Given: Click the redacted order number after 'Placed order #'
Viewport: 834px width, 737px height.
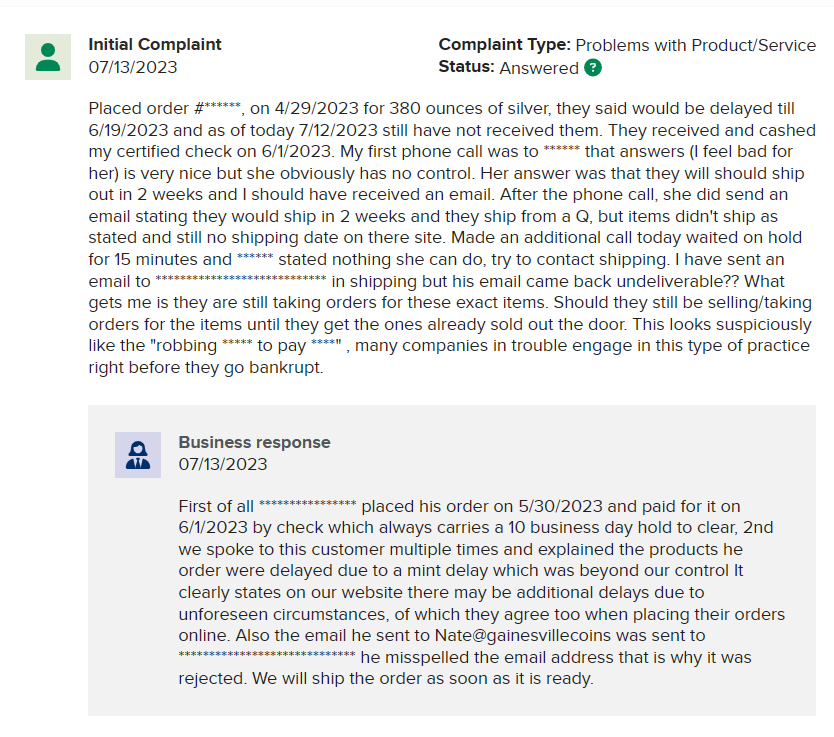Looking at the screenshot, I should point(223,105).
